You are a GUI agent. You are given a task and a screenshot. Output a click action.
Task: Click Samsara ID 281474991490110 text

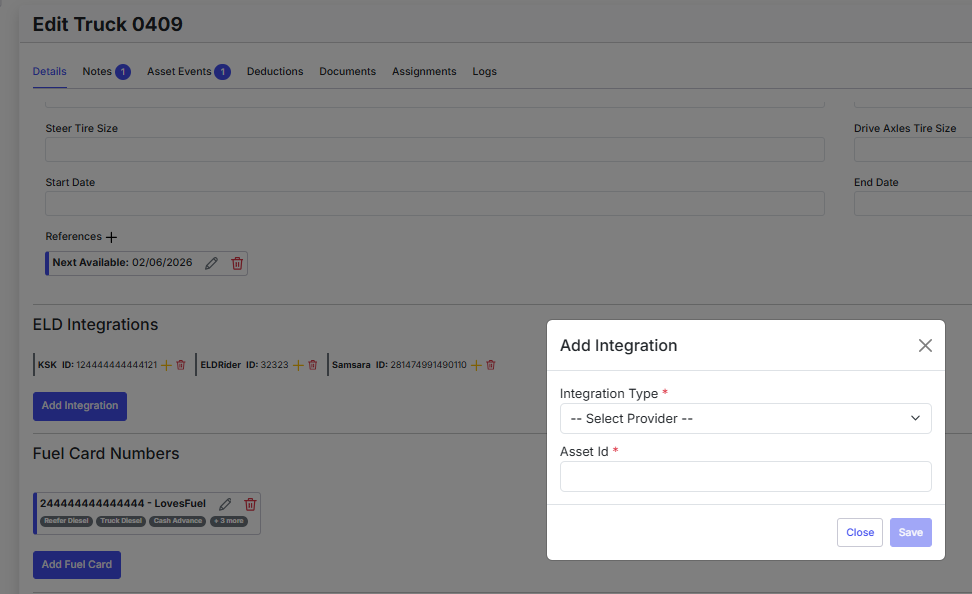coord(399,365)
